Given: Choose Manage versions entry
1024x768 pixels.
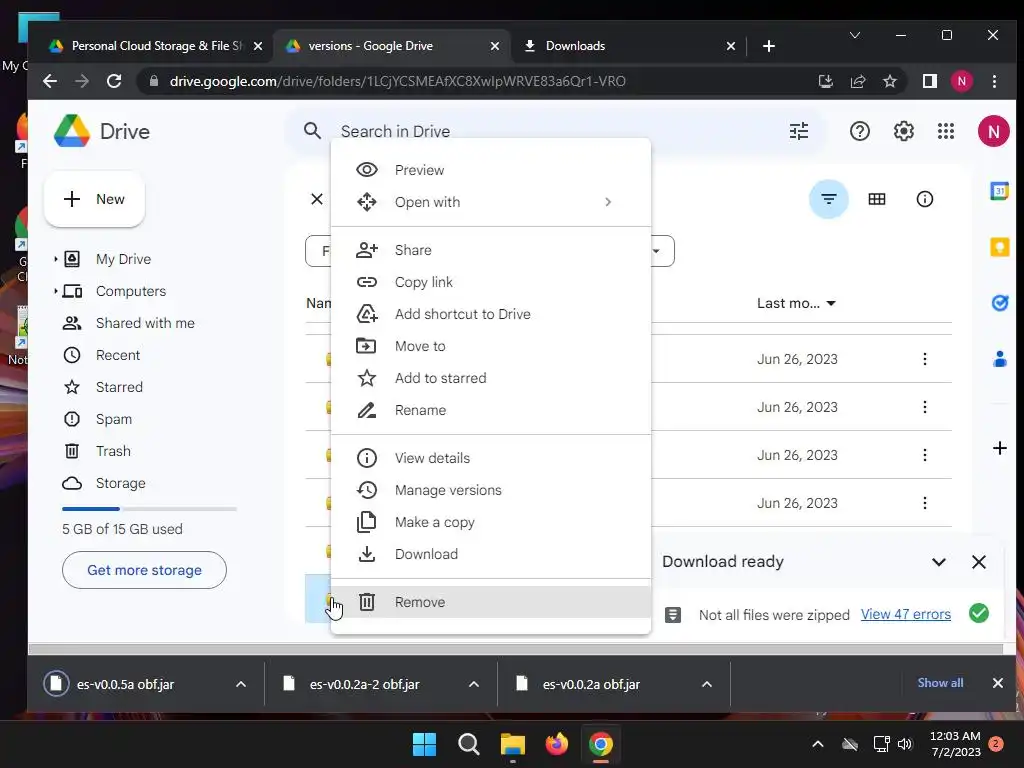Looking at the screenshot, I should (490, 490).
